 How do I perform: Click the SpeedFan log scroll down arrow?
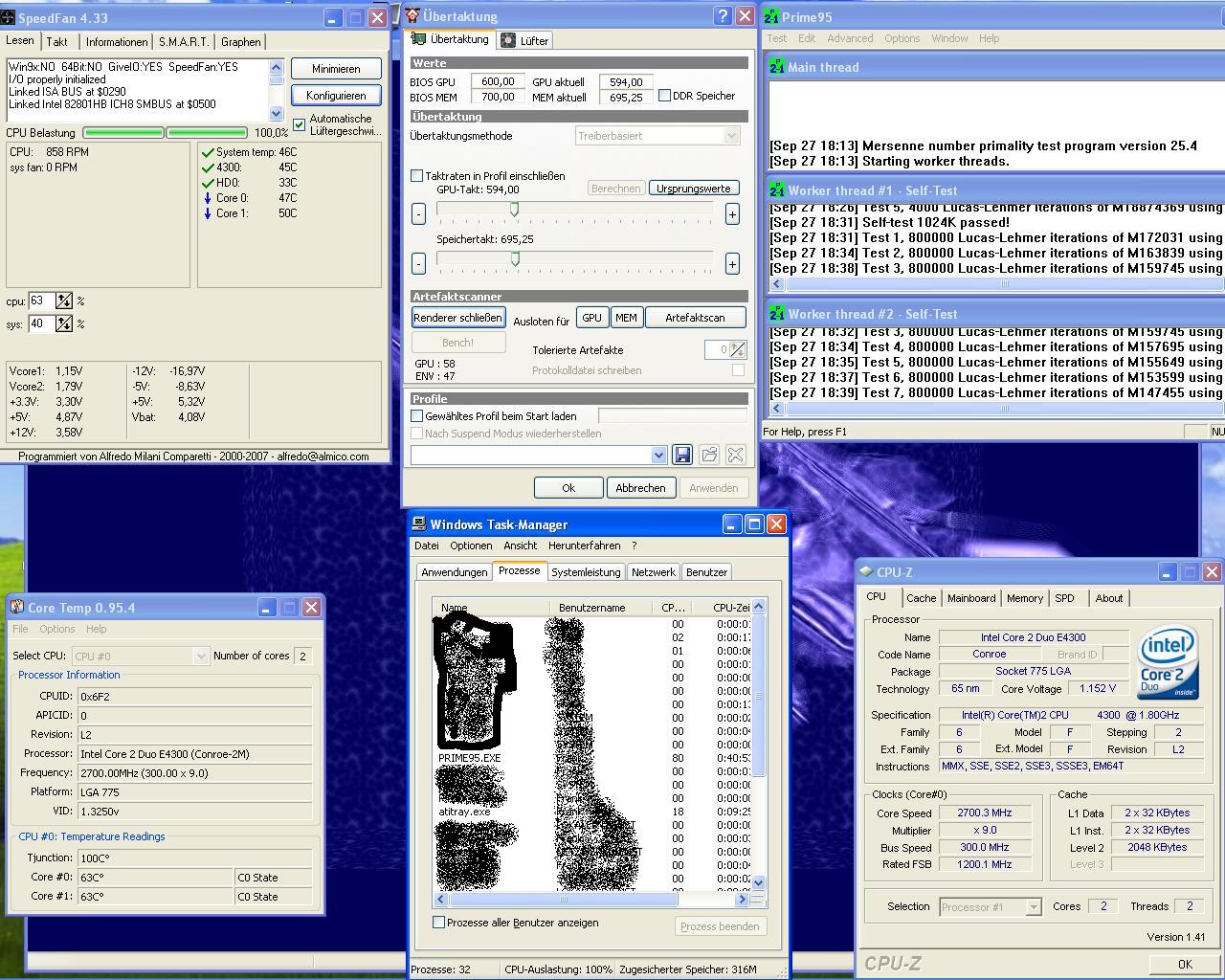277,113
